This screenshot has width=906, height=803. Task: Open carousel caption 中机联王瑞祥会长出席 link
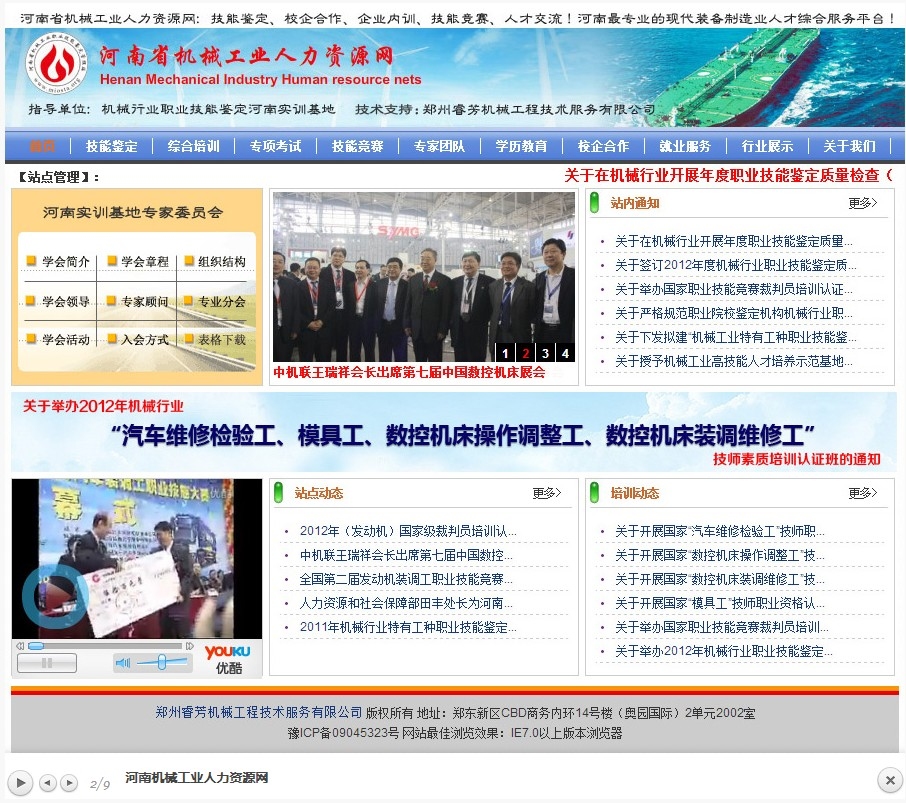coord(409,372)
